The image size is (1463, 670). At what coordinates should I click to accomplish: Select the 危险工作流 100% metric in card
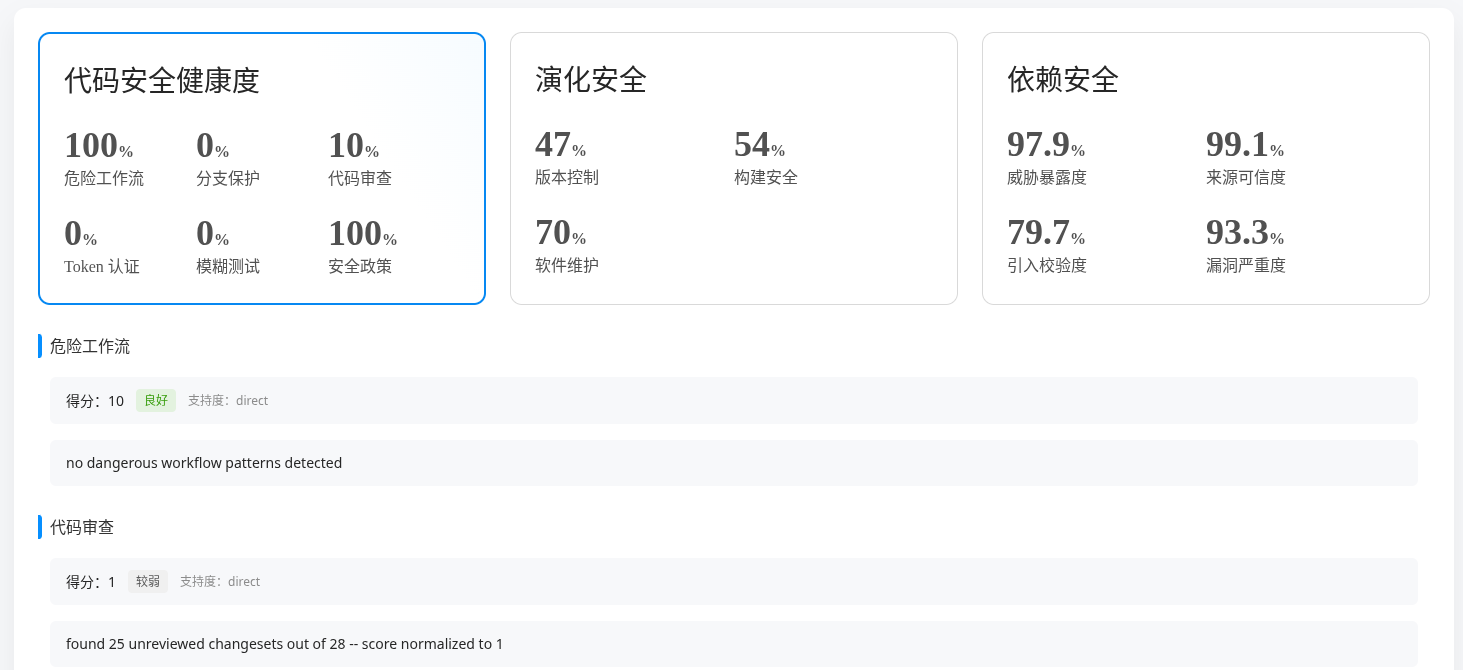pyautogui.click(x=104, y=160)
